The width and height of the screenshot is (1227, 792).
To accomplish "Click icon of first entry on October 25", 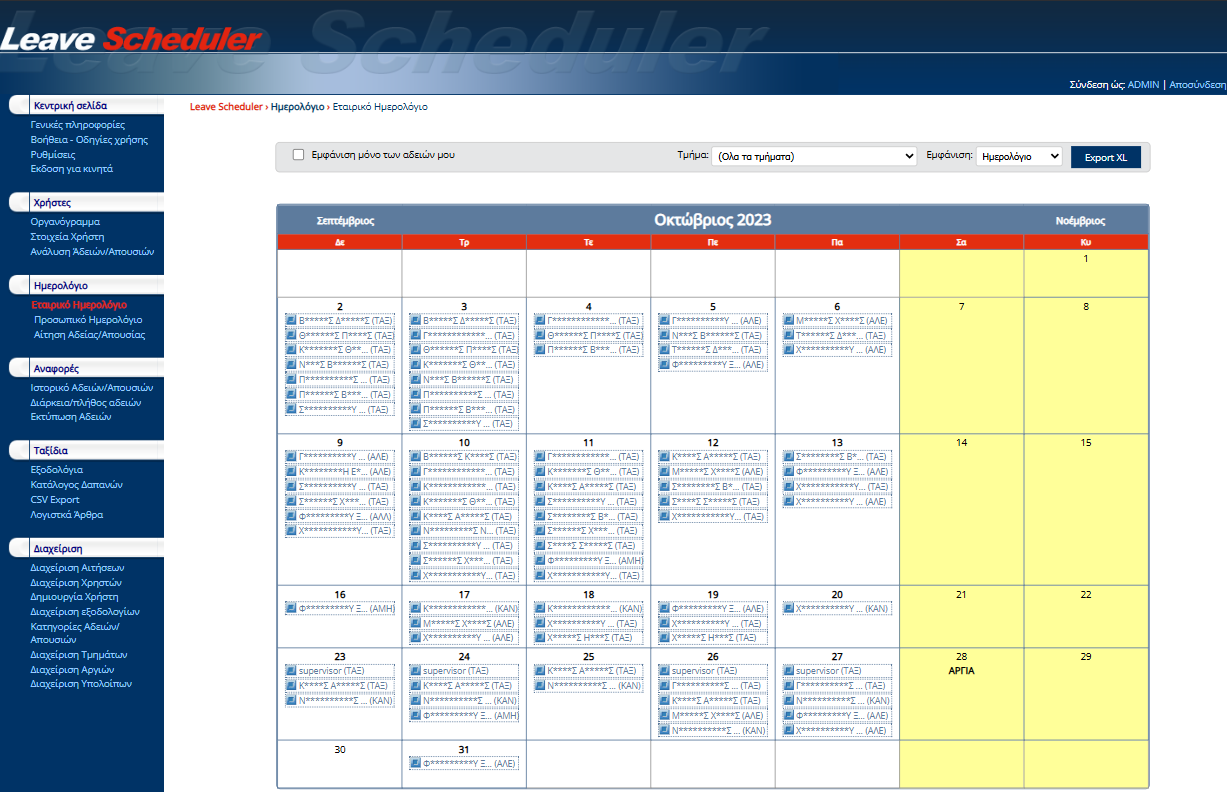I will pyautogui.click(x=540, y=671).
